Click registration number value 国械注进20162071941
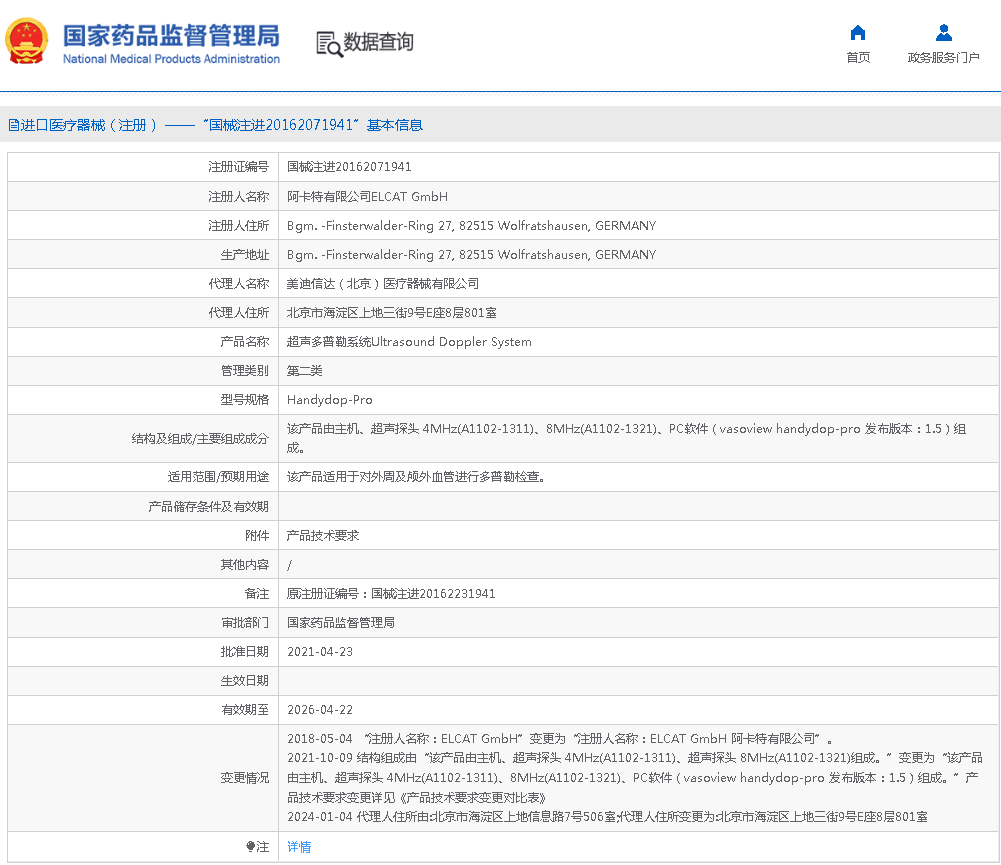The width and height of the screenshot is (1001, 865). tap(349, 167)
